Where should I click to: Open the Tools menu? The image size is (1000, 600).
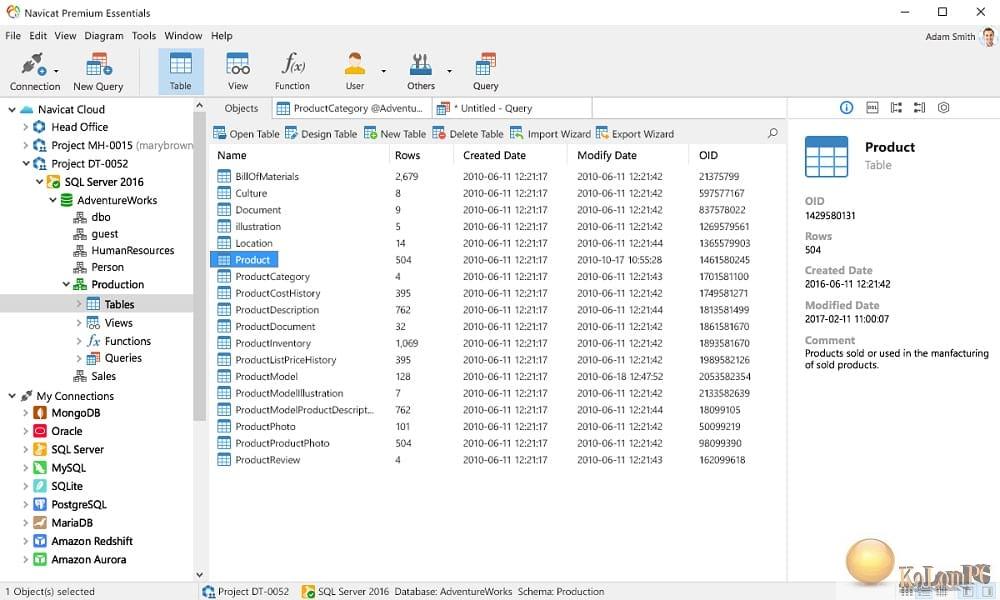pyautogui.click(x=143, y=36)
